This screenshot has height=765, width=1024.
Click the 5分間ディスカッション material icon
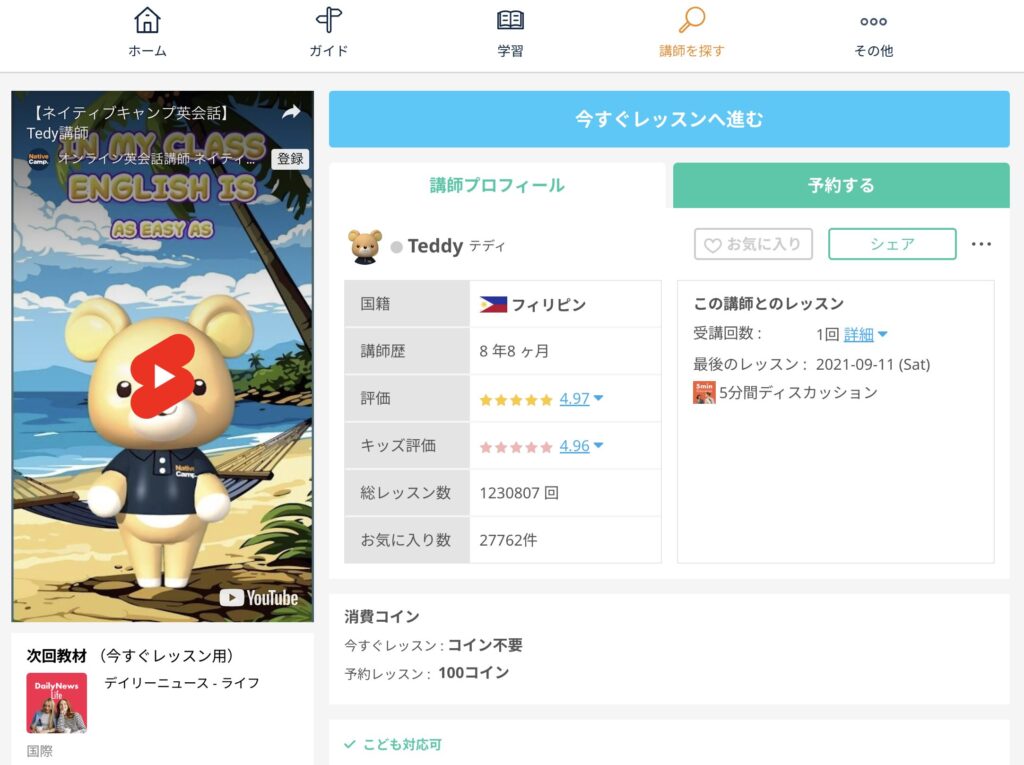point(704,393)
